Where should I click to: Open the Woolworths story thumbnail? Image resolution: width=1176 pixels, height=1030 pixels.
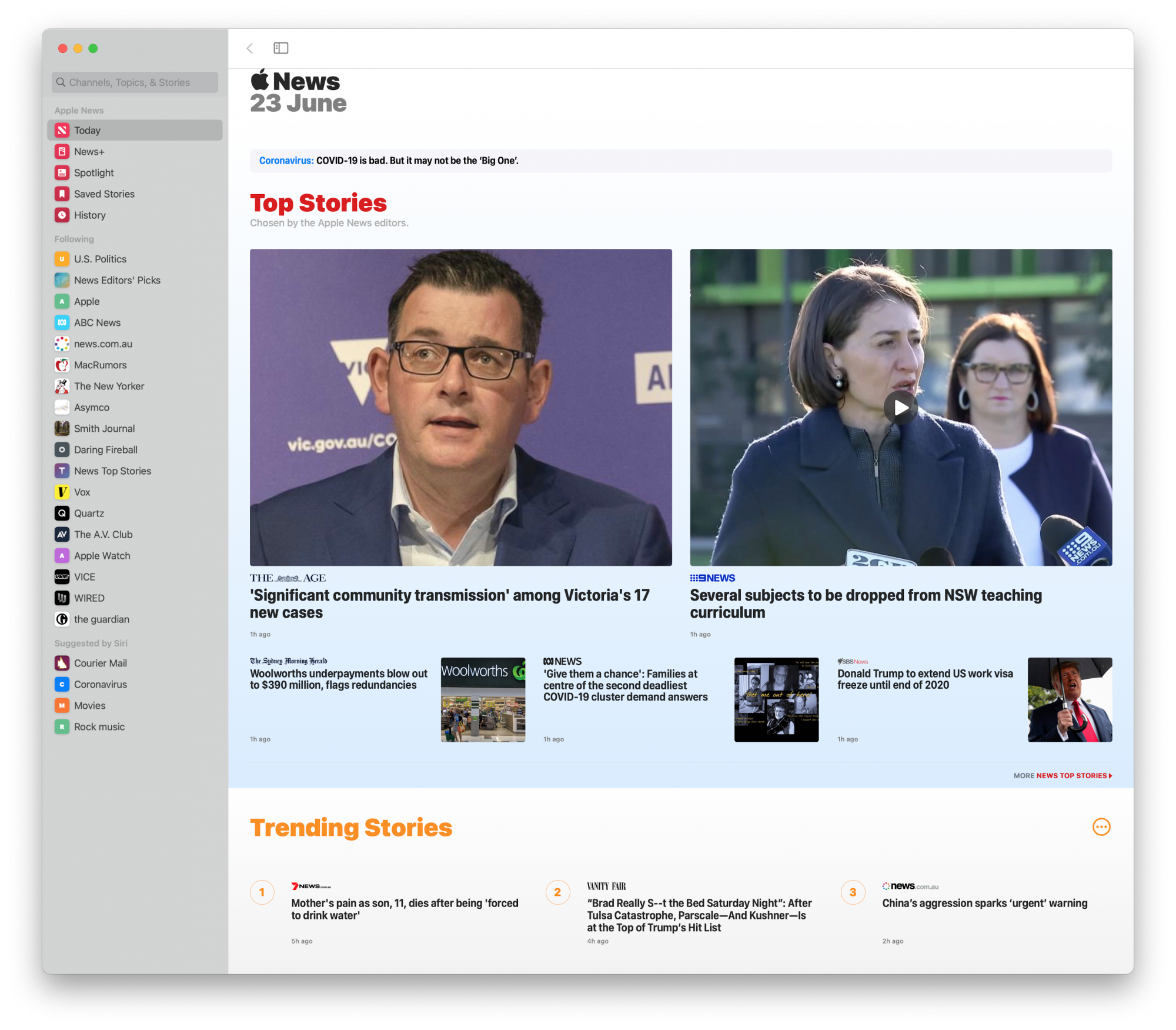point(483,699)
